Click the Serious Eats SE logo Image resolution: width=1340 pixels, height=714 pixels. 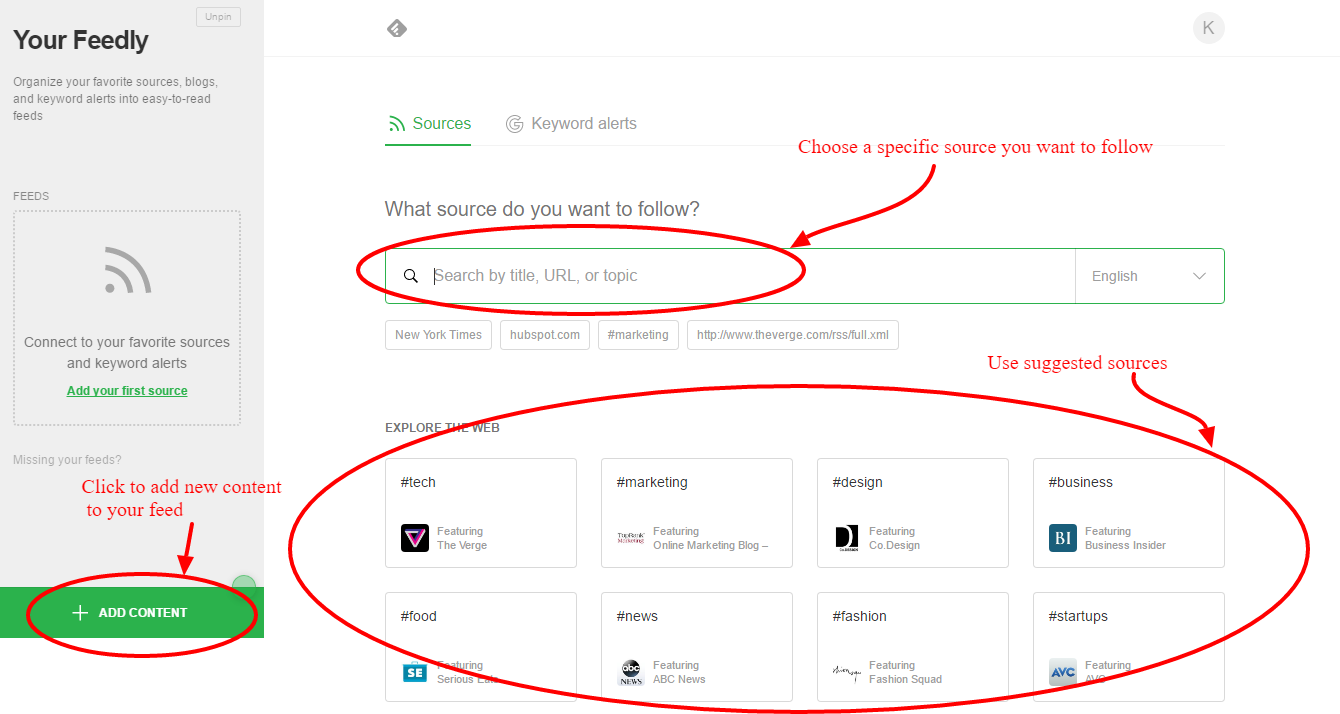[x=415, y=672]
